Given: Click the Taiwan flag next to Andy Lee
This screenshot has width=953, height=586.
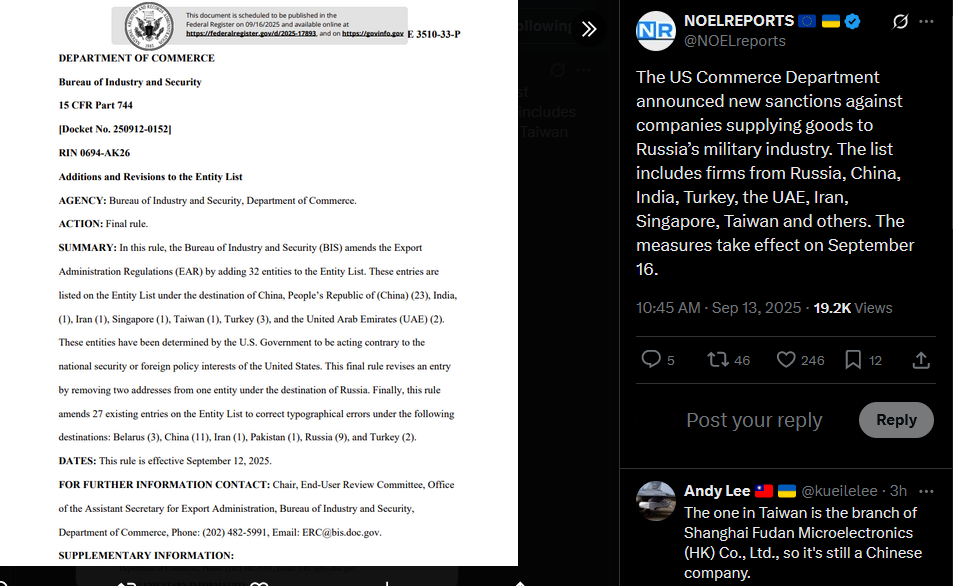Looking at the screenshot, I should pos(763,491).
